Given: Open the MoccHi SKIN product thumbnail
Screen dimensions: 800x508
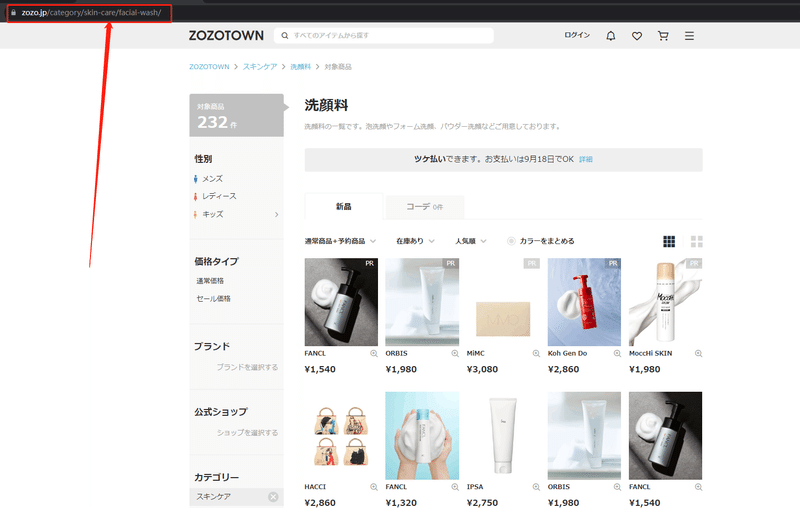Looking at the screenshot, I should click(x=665, y=302).
